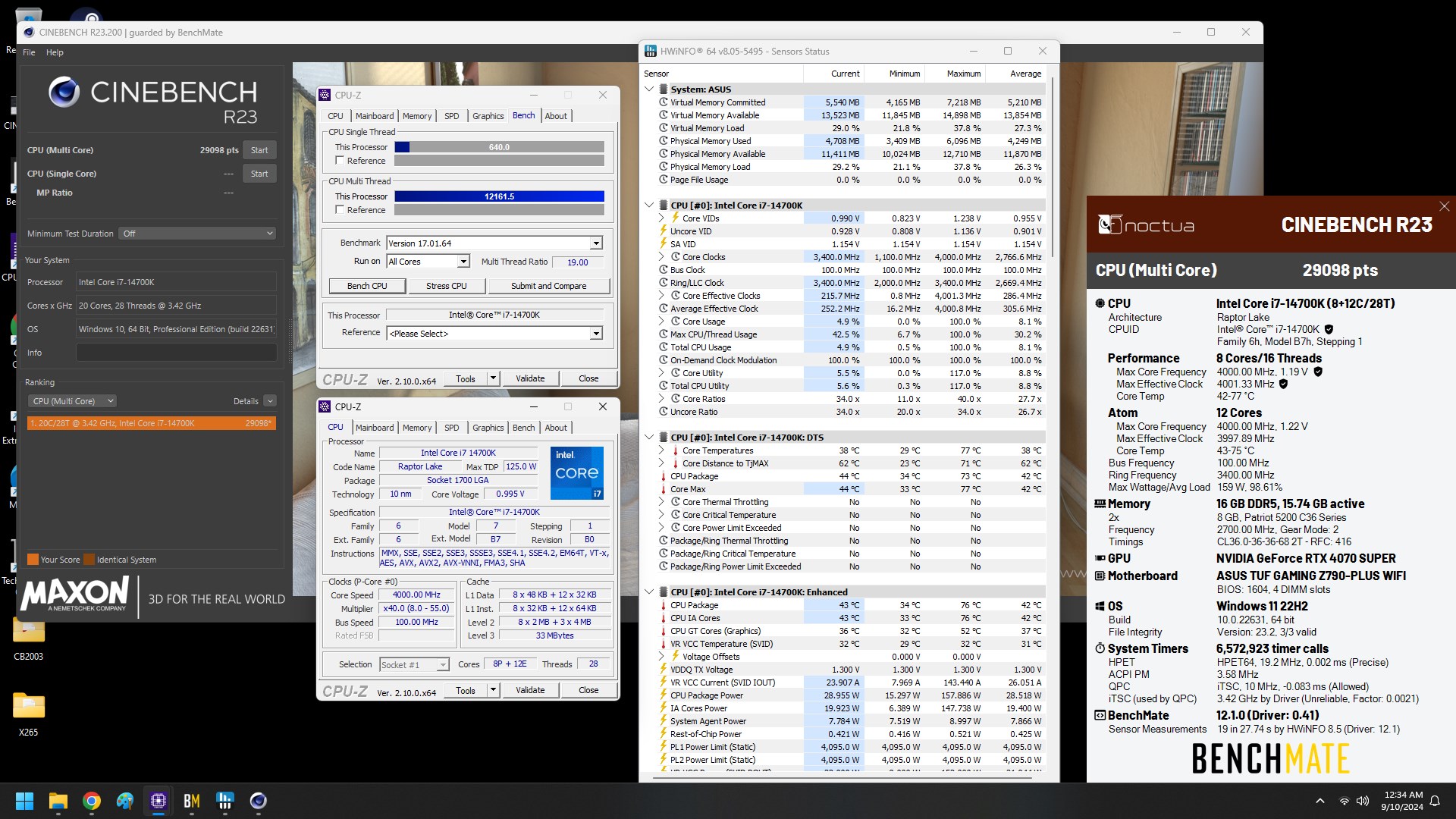The height and width of the screenshot is (819, 1456).
Task: Open the CPU (Multi Core) ranking dropdown
Action: click(72, 401)
